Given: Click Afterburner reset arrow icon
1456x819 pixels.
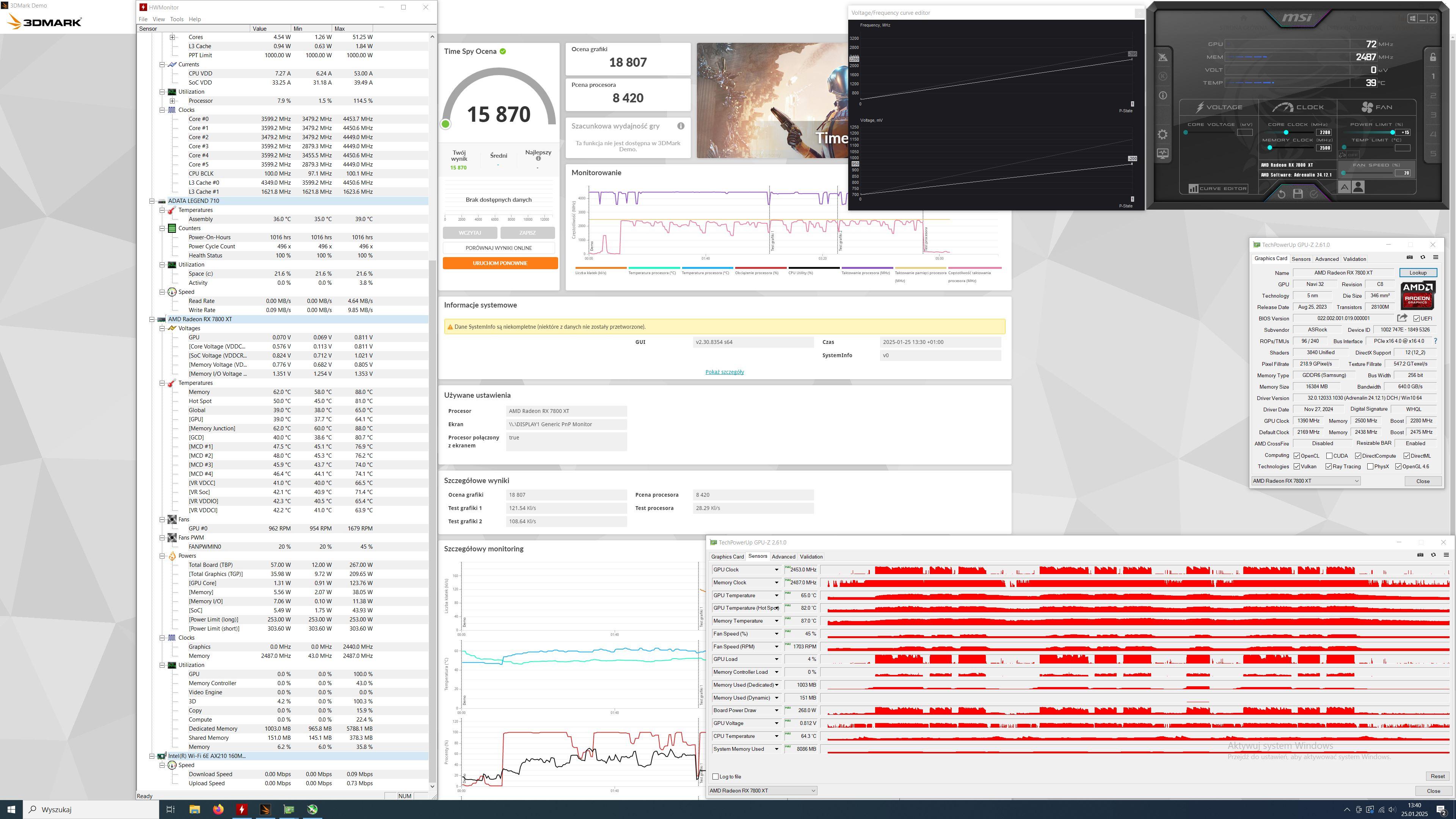Looking at the screenshot, I should 1281,194.
